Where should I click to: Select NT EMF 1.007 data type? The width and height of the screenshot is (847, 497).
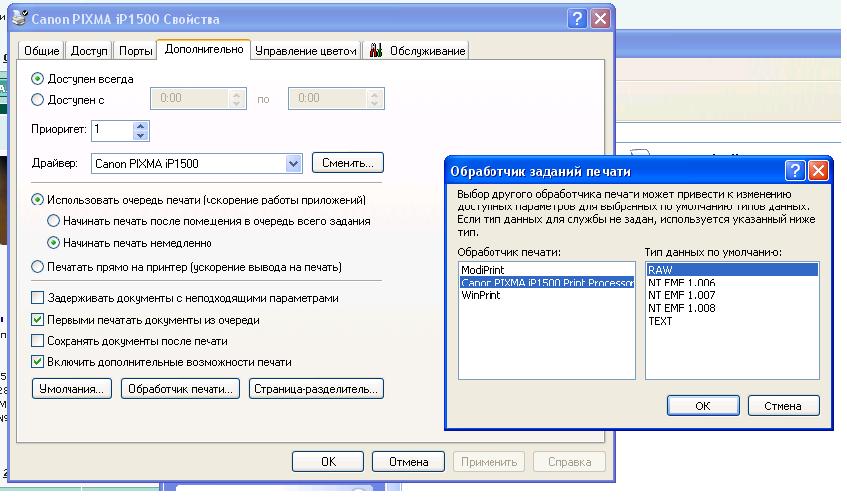pyautogui.click(x=732, y=295)
